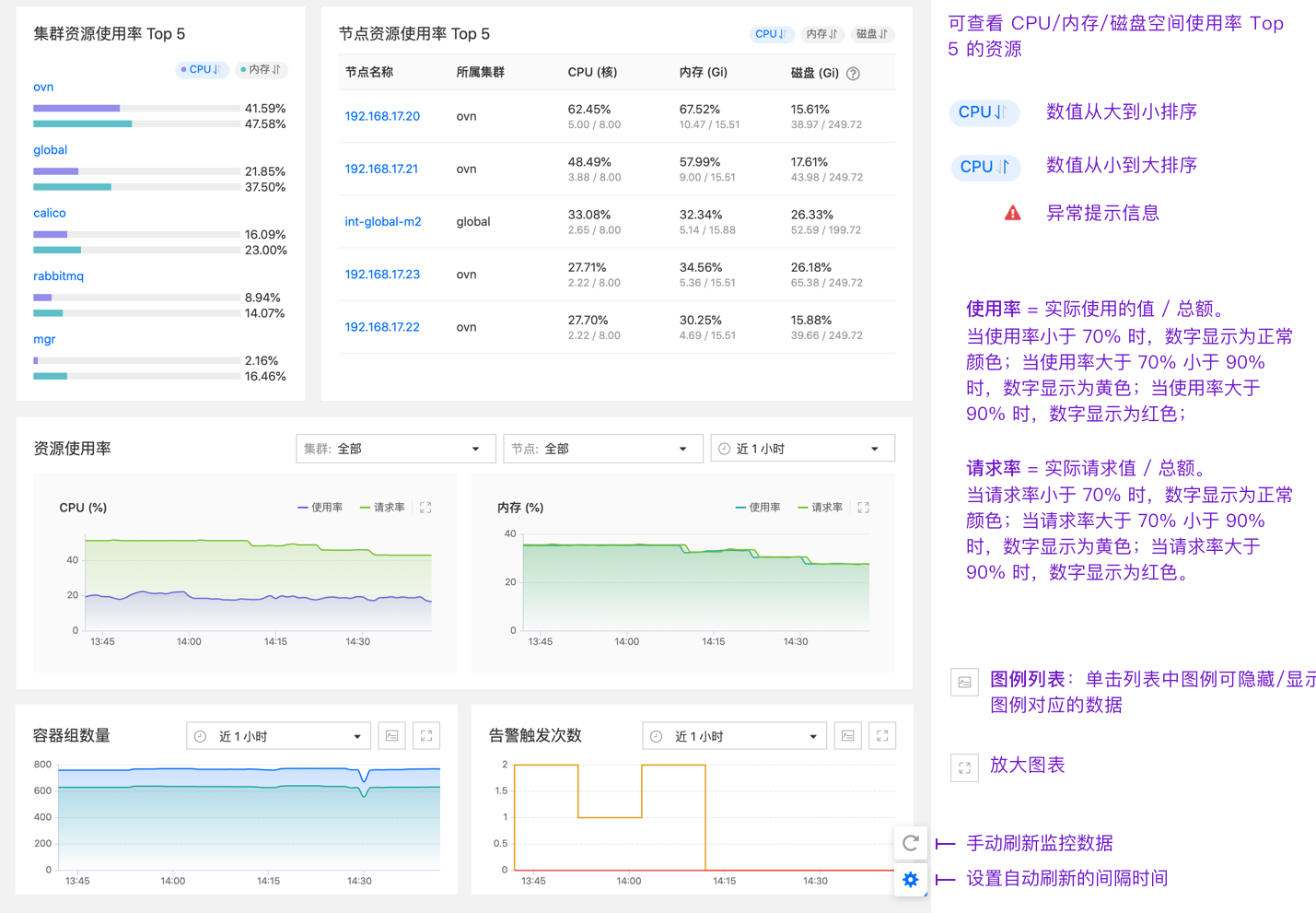
Task: Toggle 使用率 legend in the CPU chart
Action: 320,508
